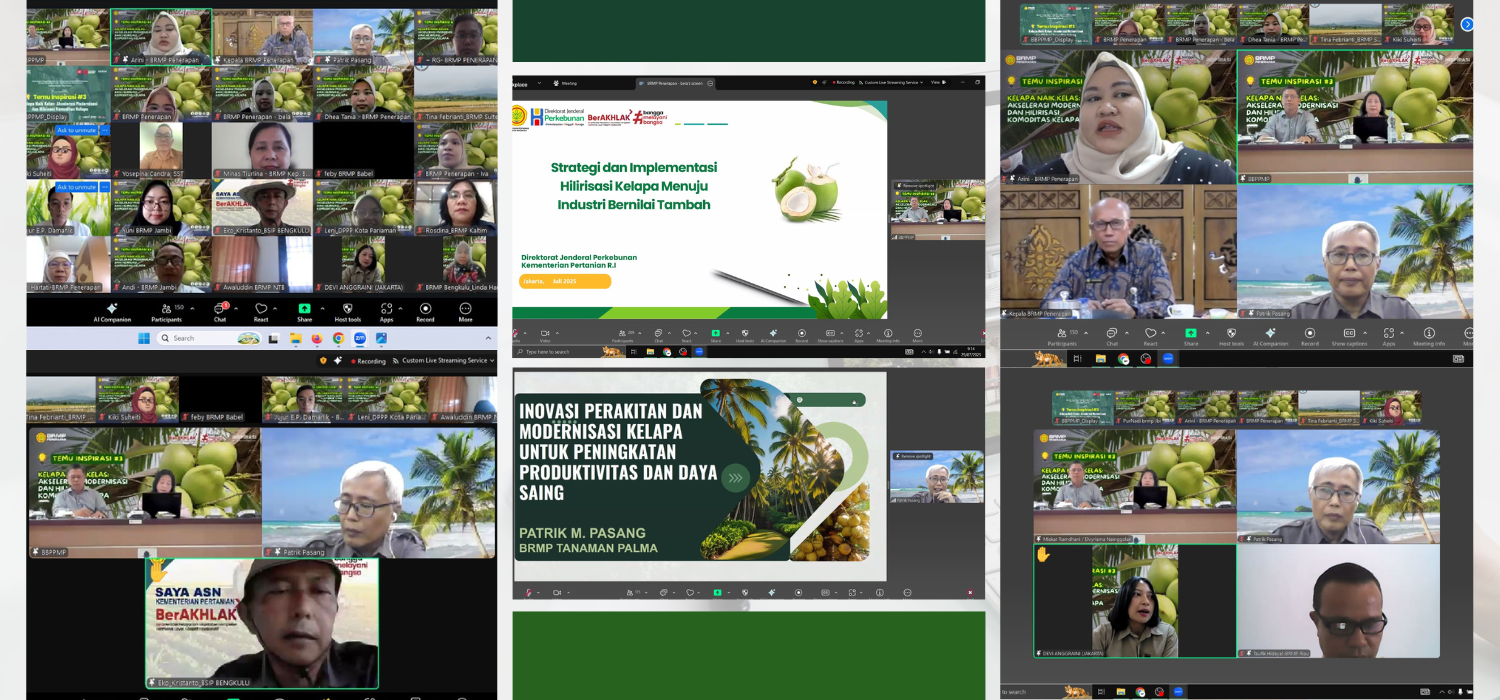Open Meeting info beside Apps under Patrik Pasang
Screen dimensions: 1500x700
point(1428,335)
